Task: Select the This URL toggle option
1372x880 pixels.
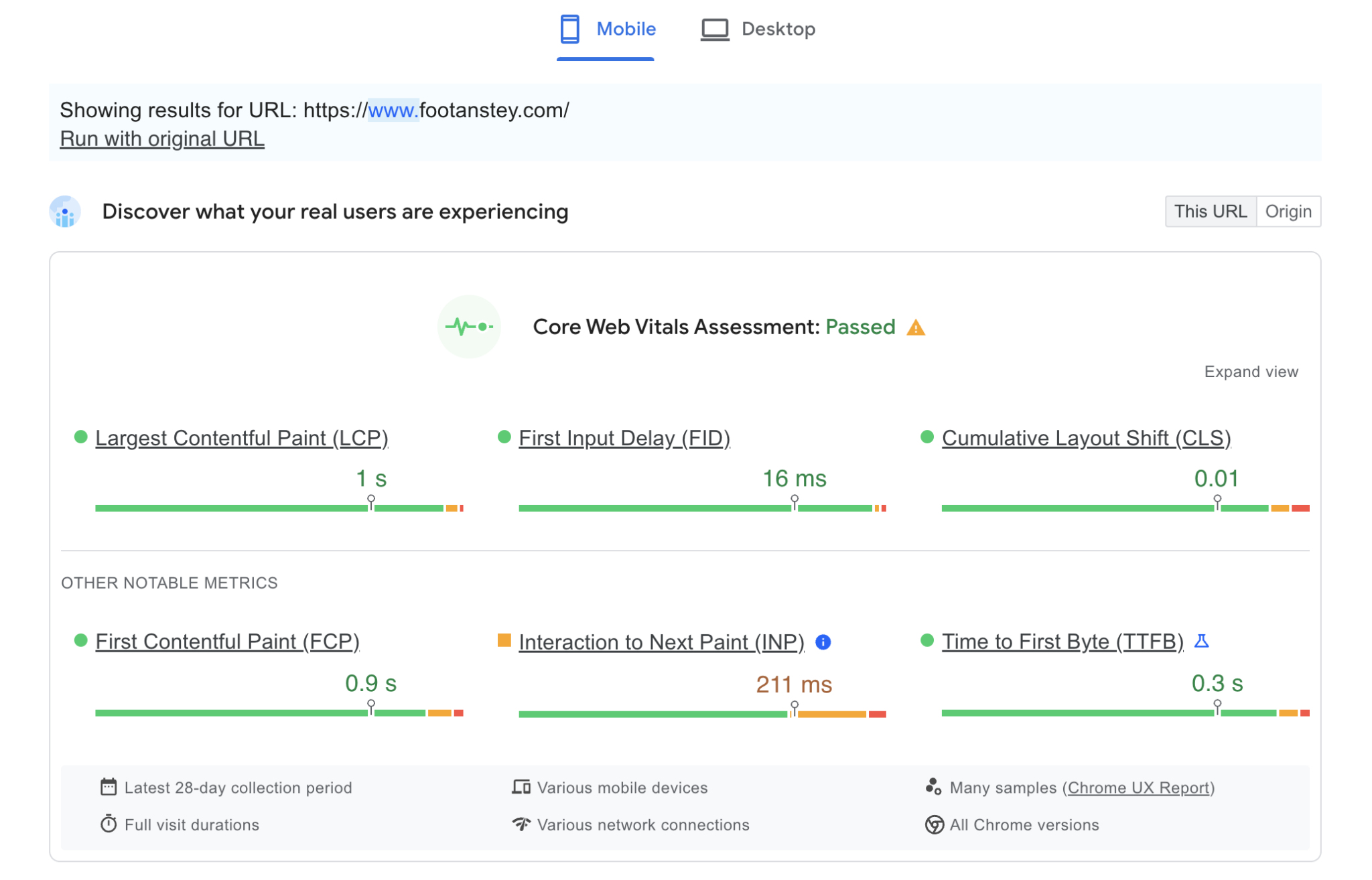Action: 1211,212
